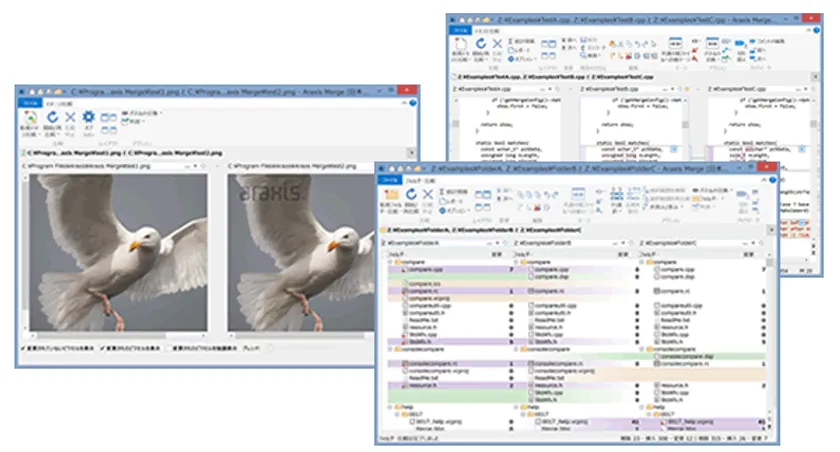
Task: Click the blue gear options icon in image window
Action: pos(88,118)
